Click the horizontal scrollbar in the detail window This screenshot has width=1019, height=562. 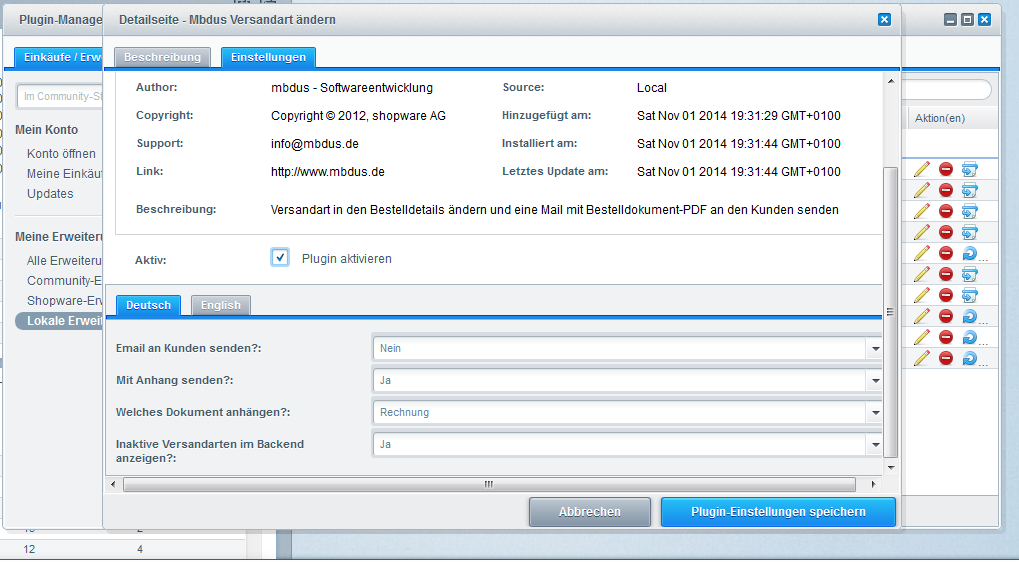(x=488, y=484)
